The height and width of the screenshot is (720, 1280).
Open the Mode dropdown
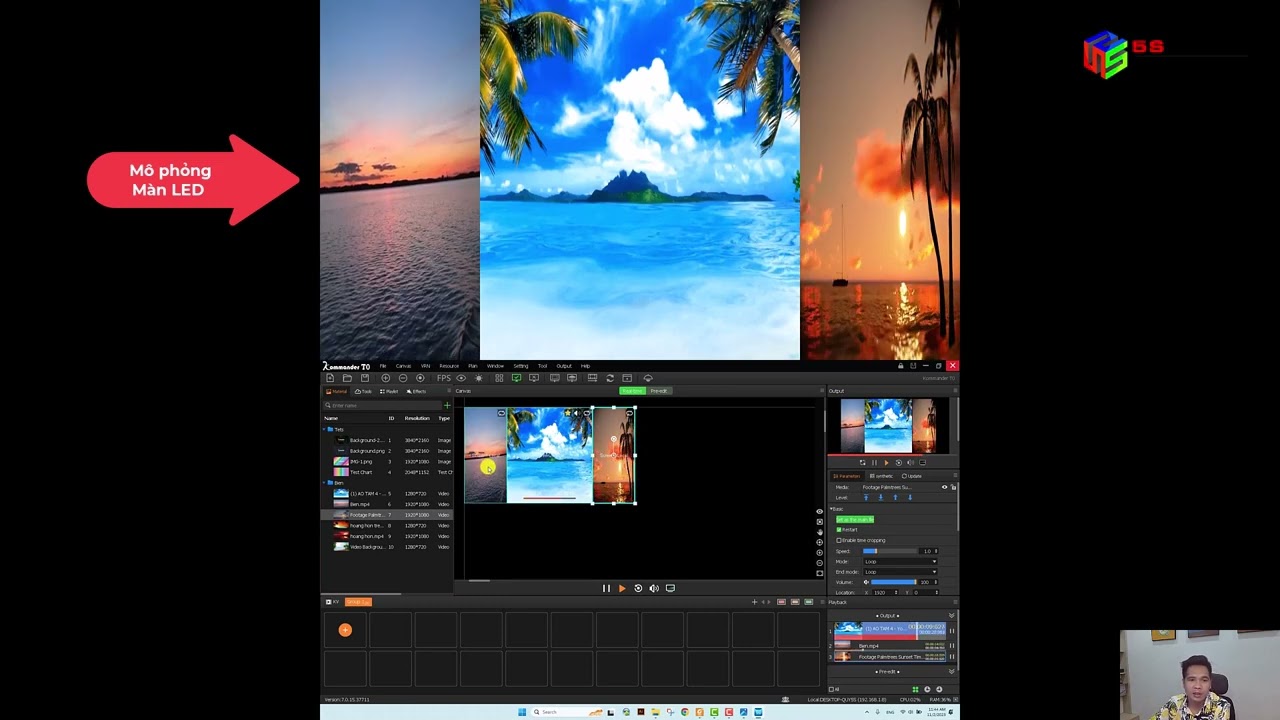(x=900, y=562)
